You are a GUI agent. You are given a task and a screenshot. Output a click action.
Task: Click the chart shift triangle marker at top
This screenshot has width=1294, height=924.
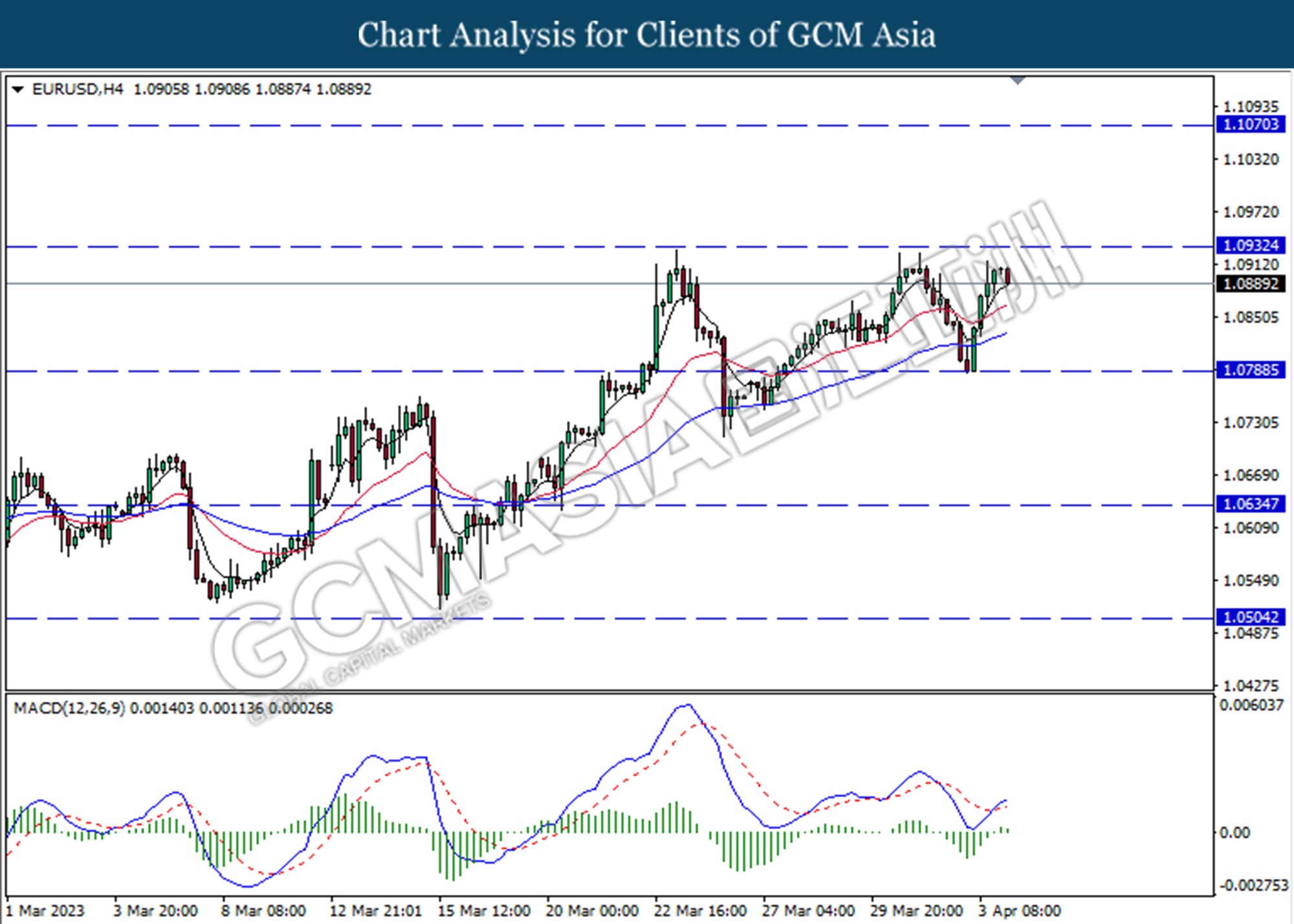click(1018, 81)
